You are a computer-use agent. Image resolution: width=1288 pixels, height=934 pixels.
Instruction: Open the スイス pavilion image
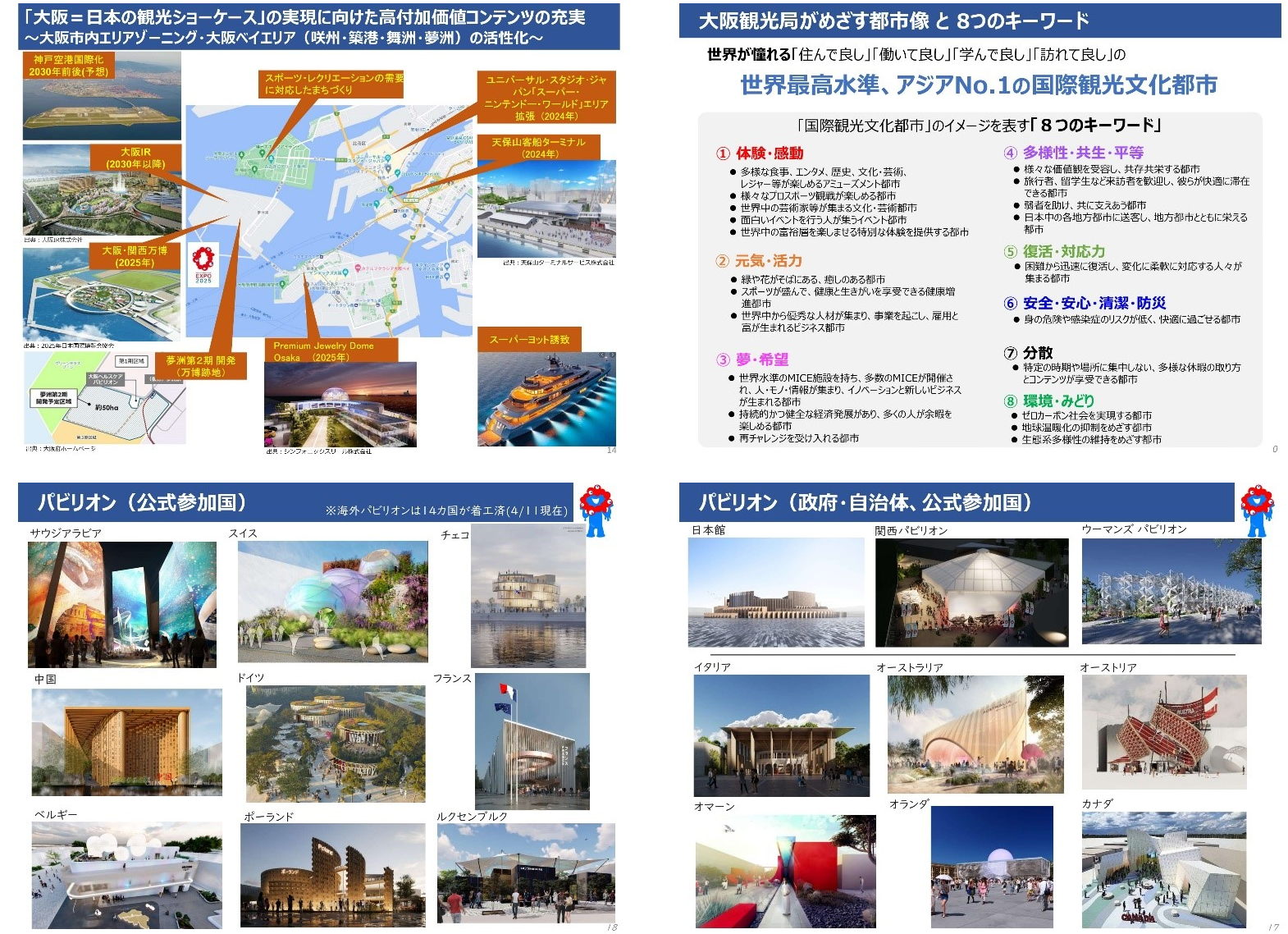(x=332, y=602)
